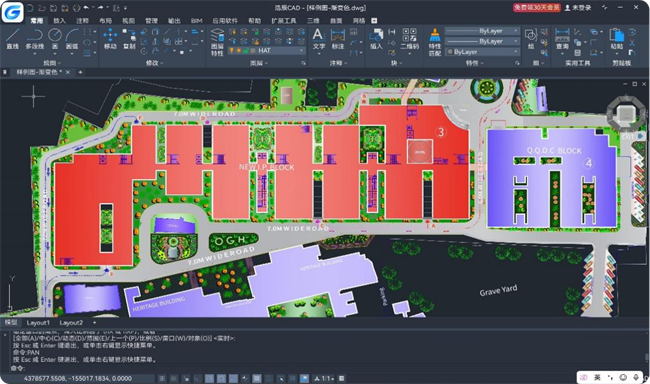Viewport: 650px width, 384px height.
Task: Select the 直线 (Line) drawing tool
Action: [12, 39]
